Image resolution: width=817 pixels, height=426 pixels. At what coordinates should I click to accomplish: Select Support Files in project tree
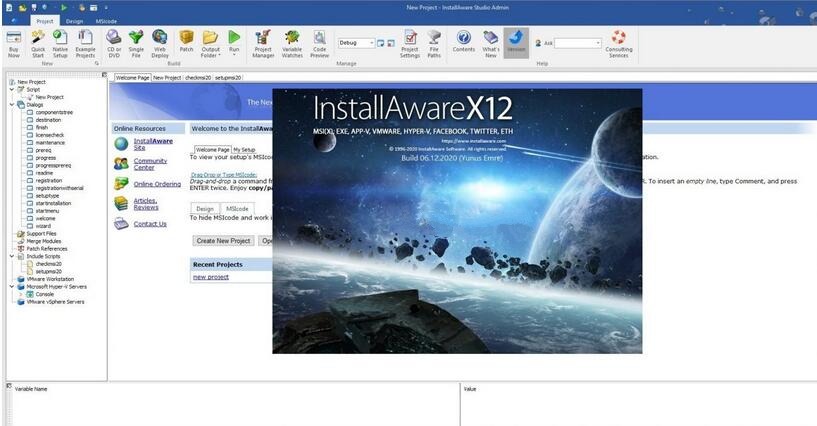(x=41, y=234)
